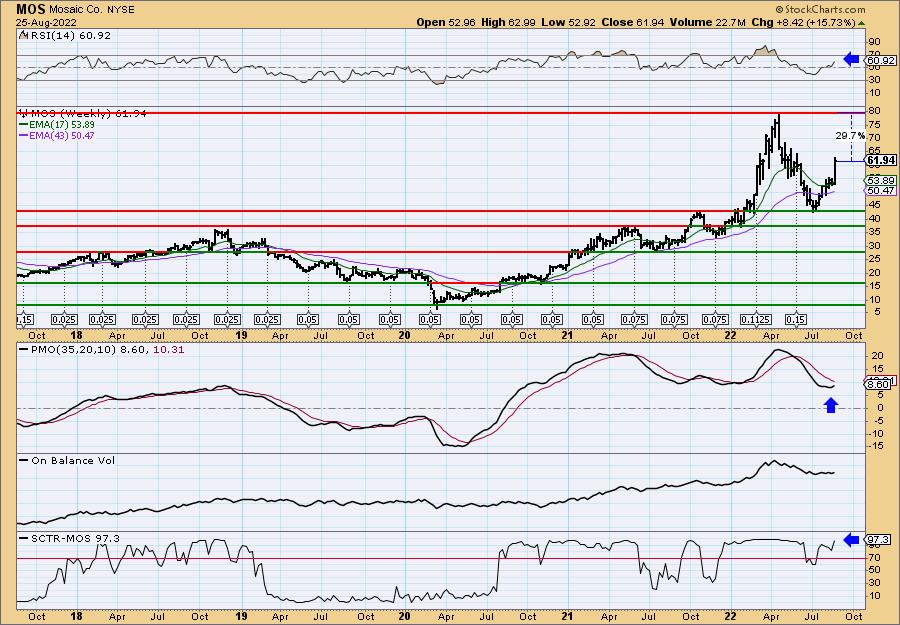Click the -15 label on the PMO axis
Screen dimensions: 900x625
(x=874, y=446)
